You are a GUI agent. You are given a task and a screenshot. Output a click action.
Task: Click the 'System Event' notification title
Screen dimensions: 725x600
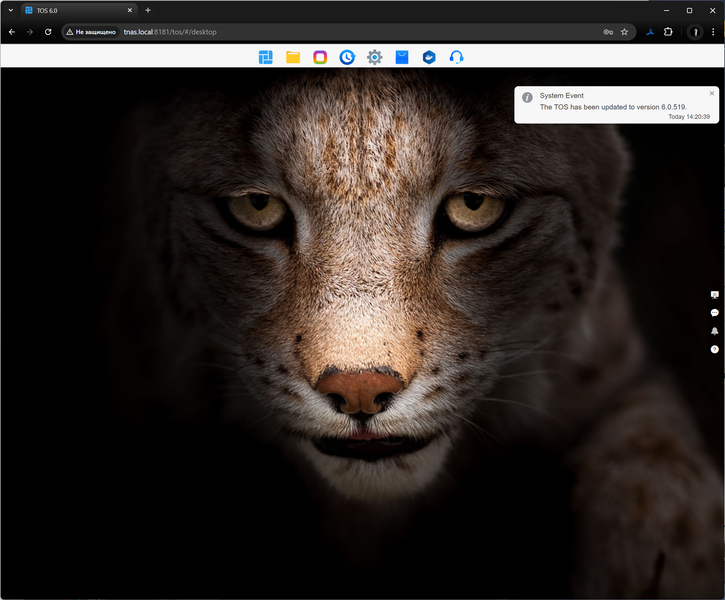[x=561, y=96]
